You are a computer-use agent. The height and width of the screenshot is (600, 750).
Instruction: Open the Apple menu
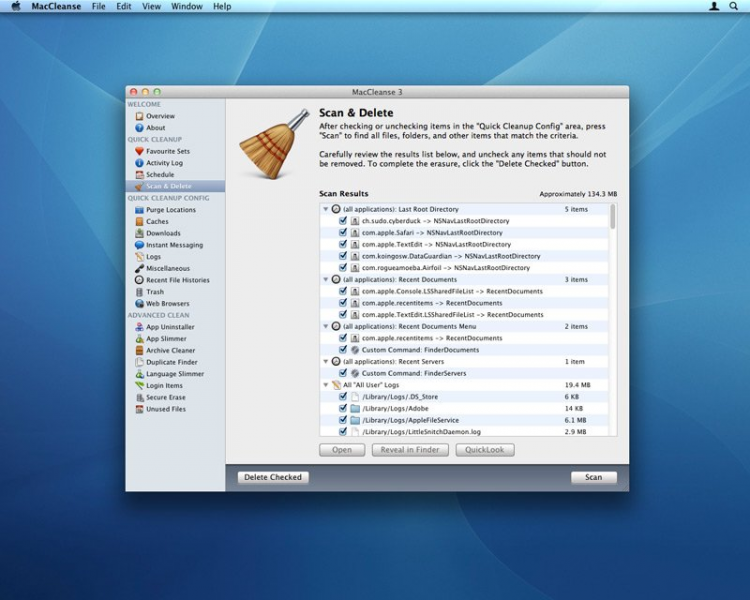point(16,6)
